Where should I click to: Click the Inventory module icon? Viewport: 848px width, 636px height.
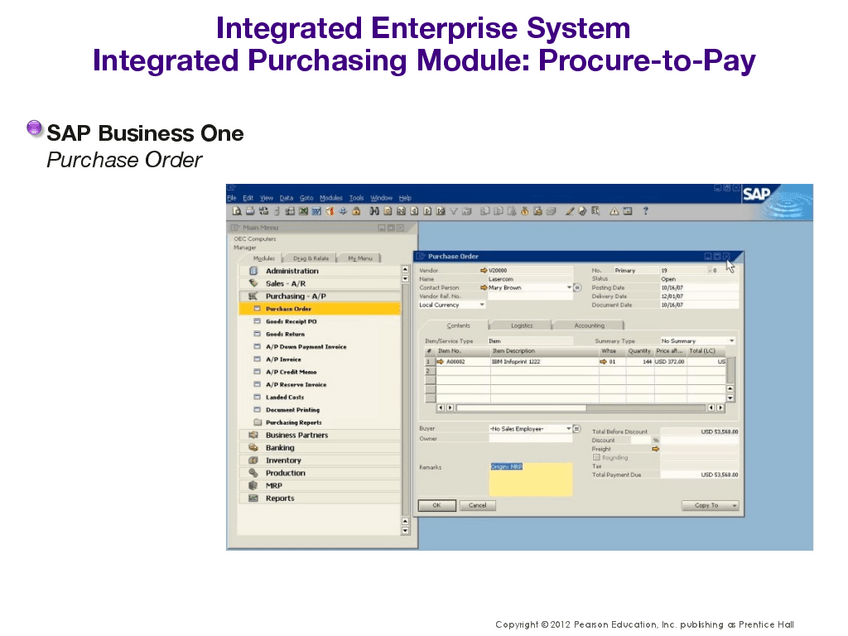(x=253, y=460)
